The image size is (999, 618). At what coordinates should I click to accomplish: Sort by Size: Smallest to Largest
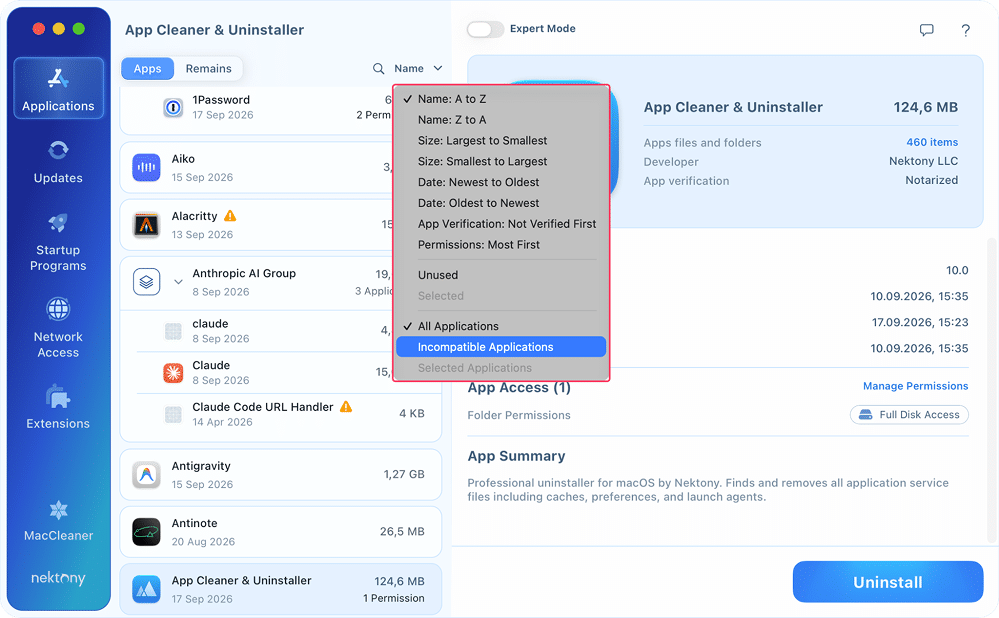click(x=501, y=162)
